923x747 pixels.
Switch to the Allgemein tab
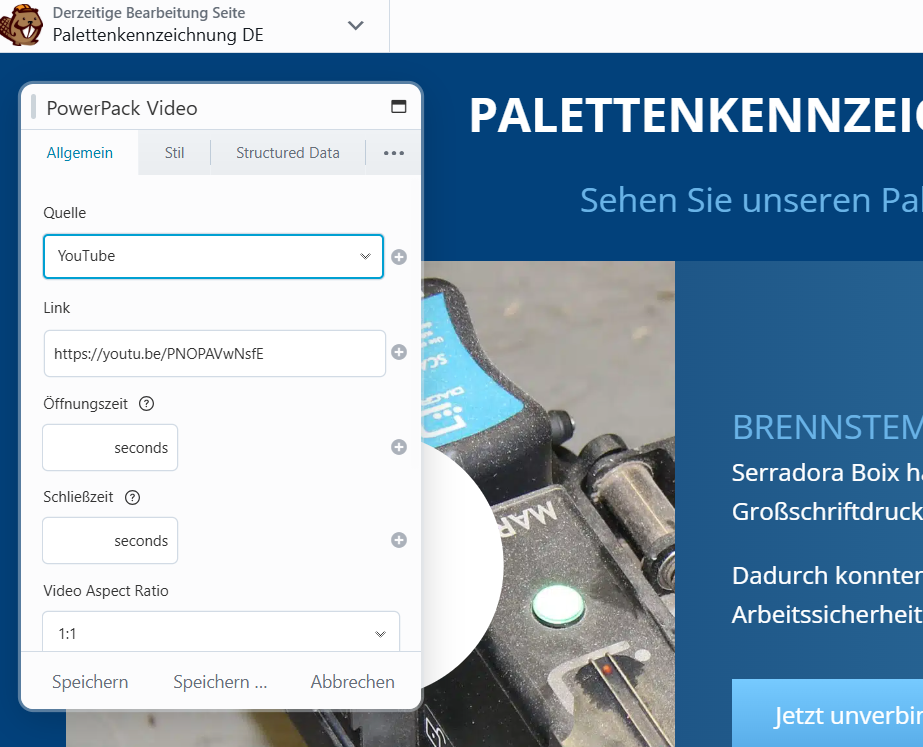pos(79,153)
